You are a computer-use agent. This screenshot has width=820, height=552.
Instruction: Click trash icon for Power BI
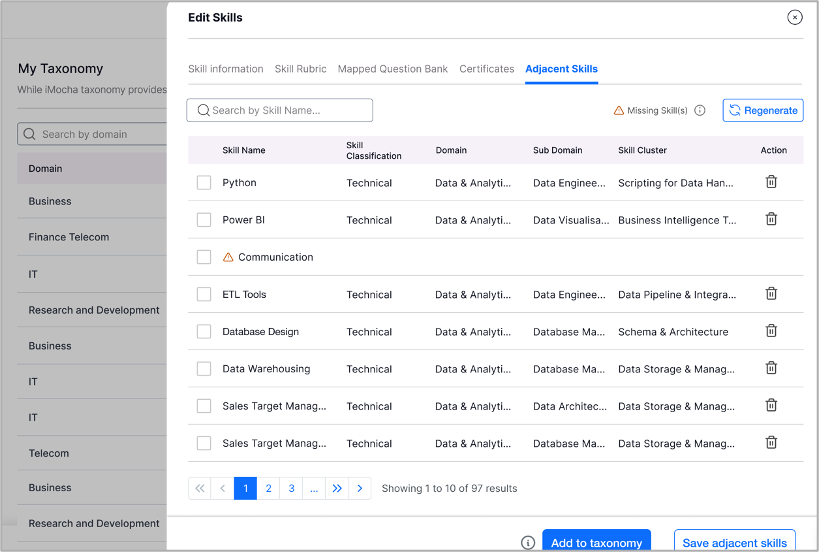[771, 219]
